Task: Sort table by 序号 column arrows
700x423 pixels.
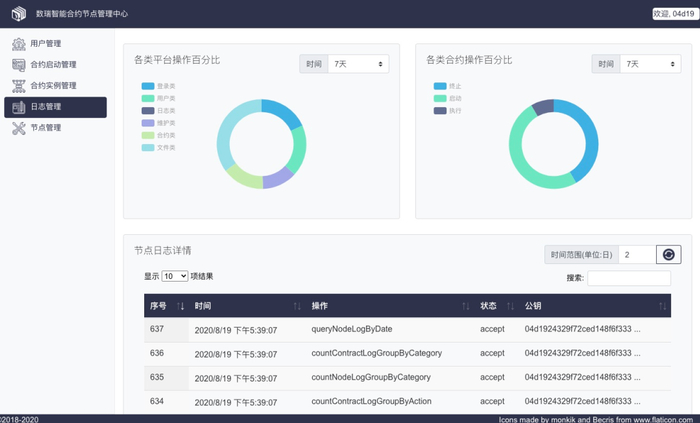Action: click(x=180, y=306)
